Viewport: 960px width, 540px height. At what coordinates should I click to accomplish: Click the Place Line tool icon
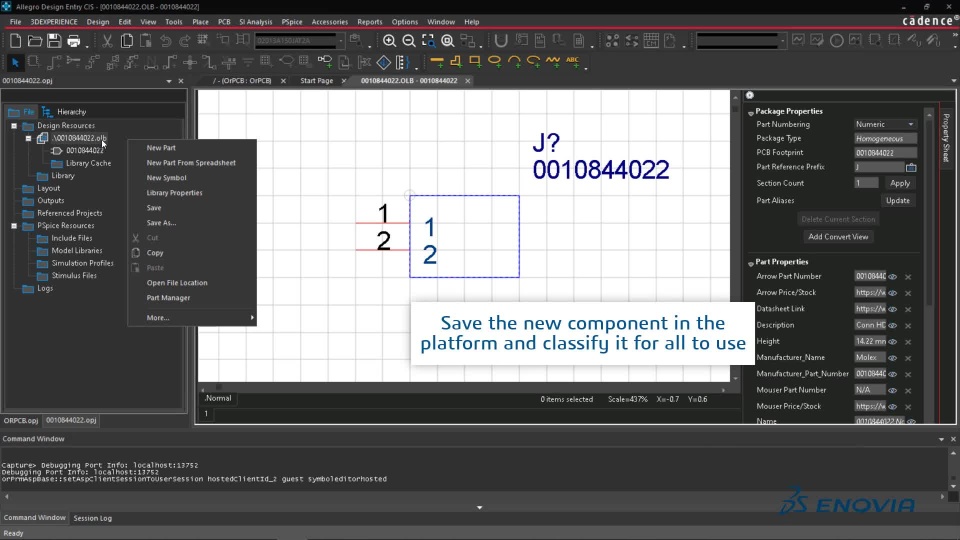437,61
